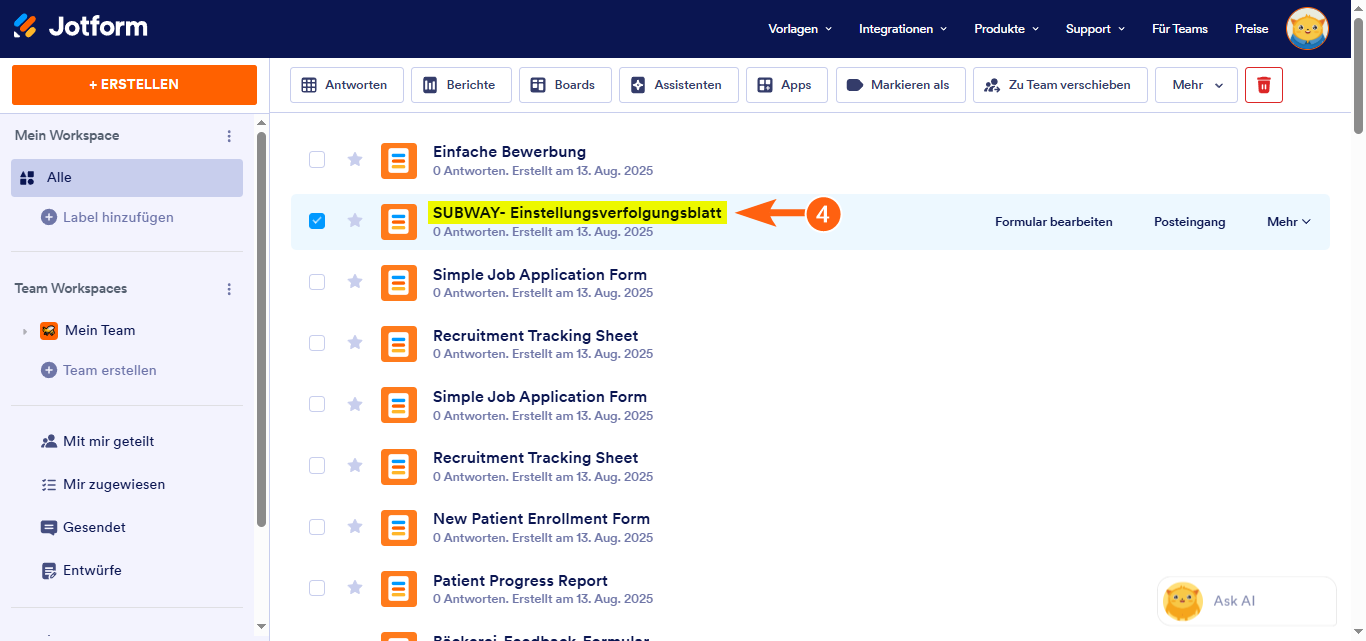Star the Patient Progress Report form
Screen dimensions: 1366x641
pyautogui.click(x=355, y=588)
